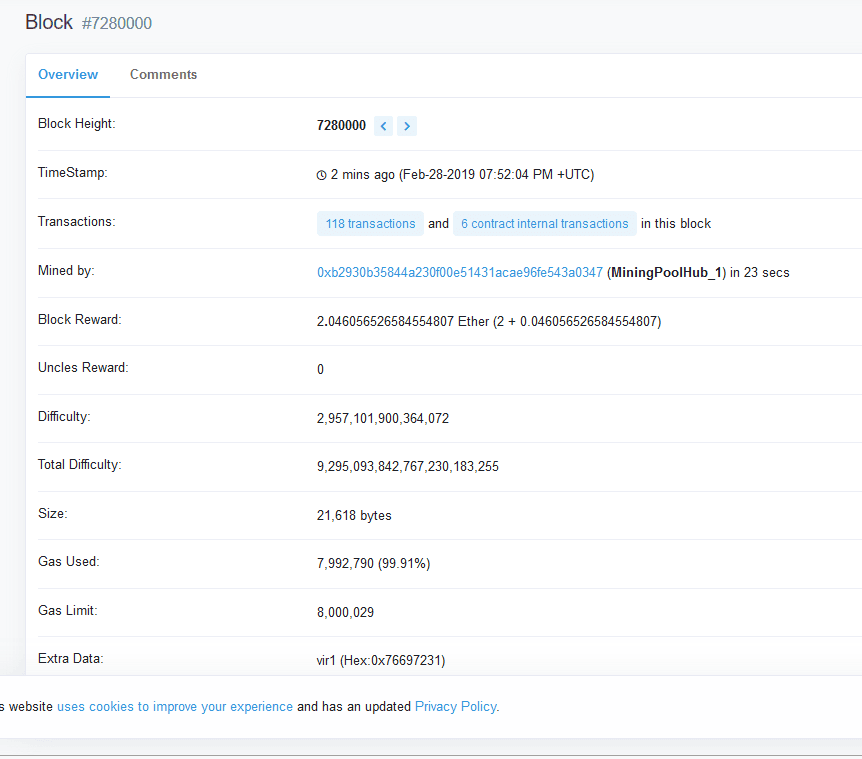The width and height of the screenshot is (862, 759).
Task: Open the 6 contract internal transactions link
Action: [x=544, y=224]
